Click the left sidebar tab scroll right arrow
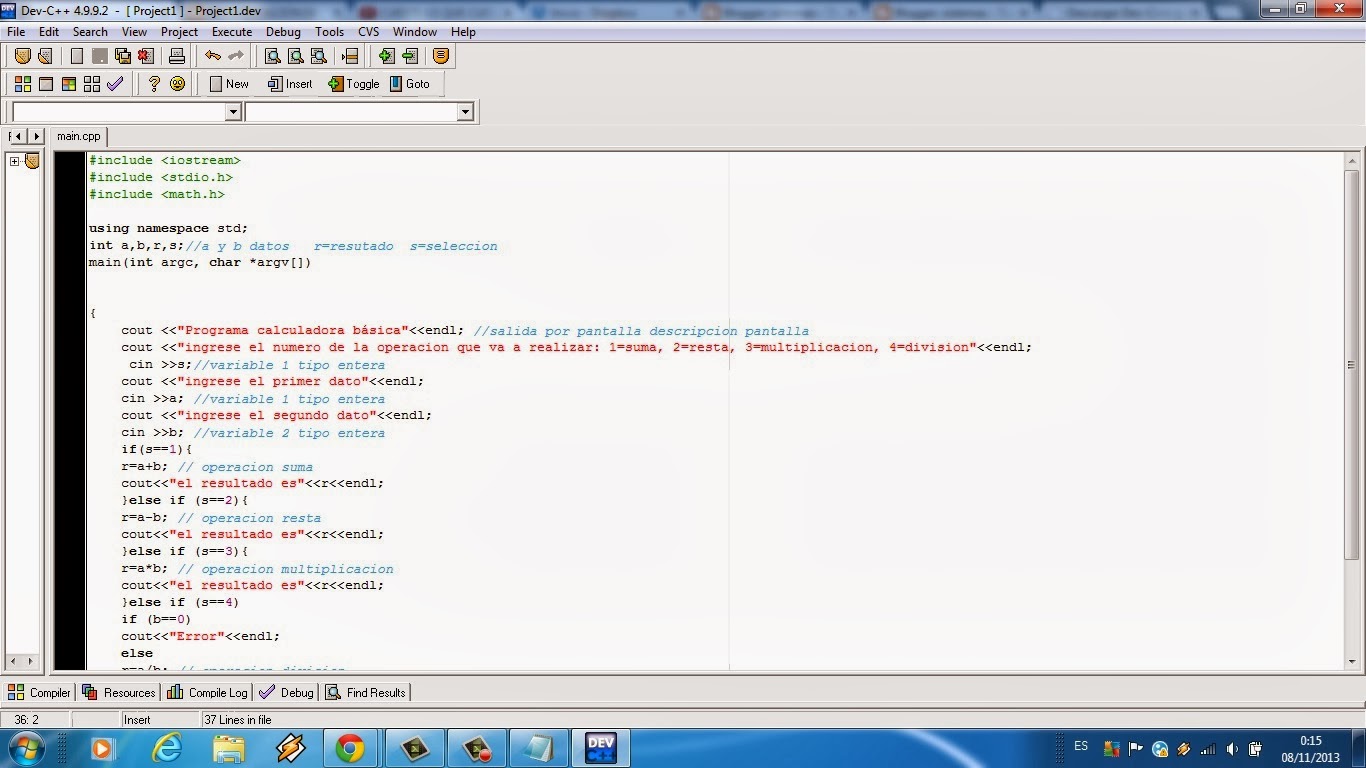 pyautogui.click(x=36, y=136)
